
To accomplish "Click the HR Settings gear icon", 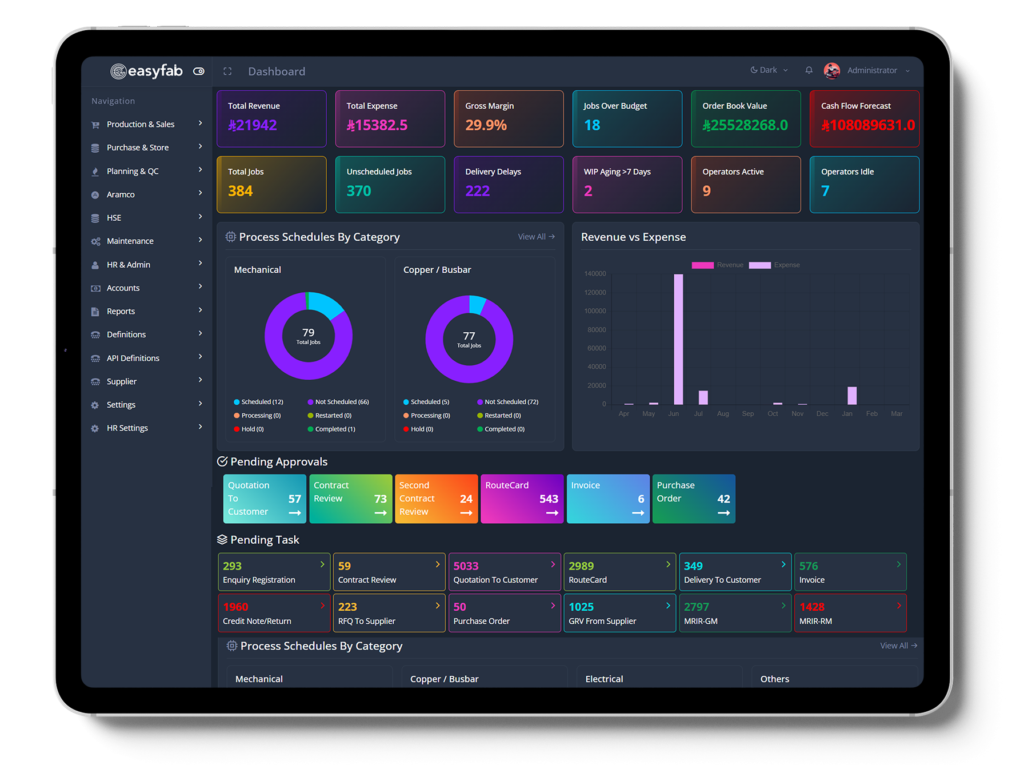I will [95, 429].
